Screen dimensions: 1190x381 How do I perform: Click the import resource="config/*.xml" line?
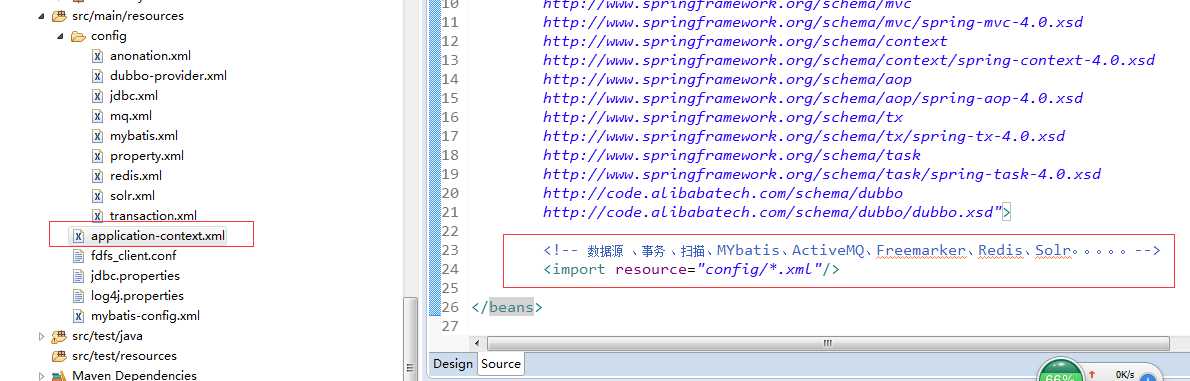[x=691, y=269]
